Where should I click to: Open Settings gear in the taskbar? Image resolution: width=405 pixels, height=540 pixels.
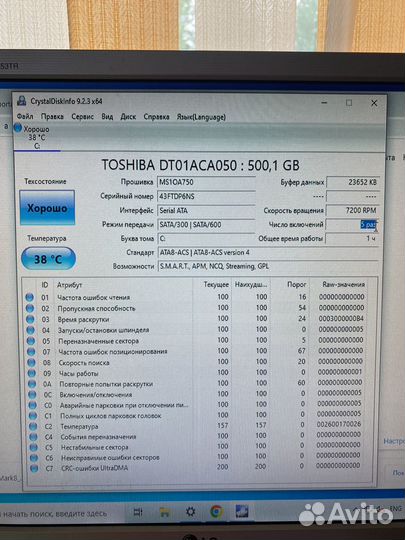[190, 512]
